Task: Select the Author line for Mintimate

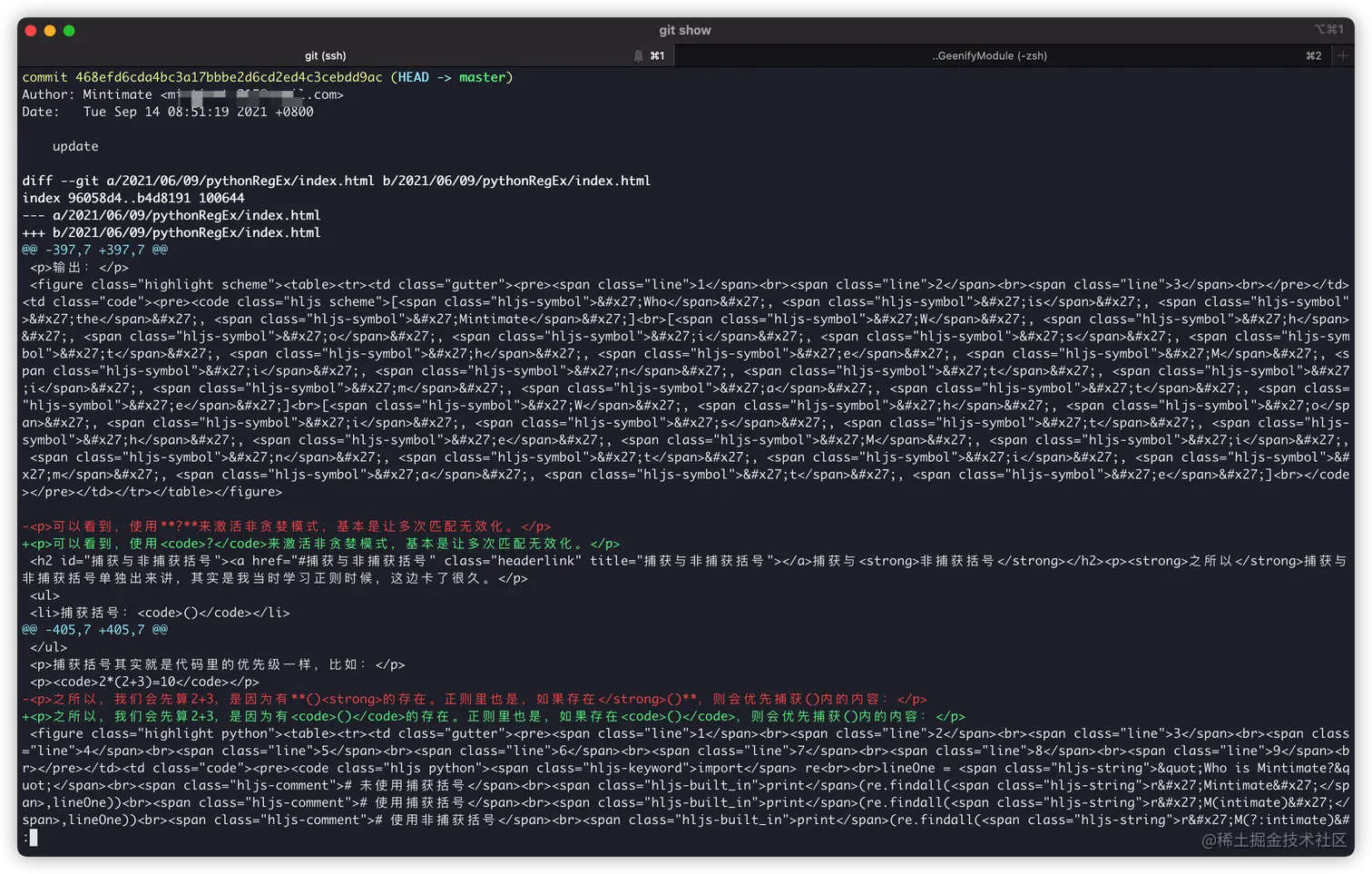Action: click(182, 94)
